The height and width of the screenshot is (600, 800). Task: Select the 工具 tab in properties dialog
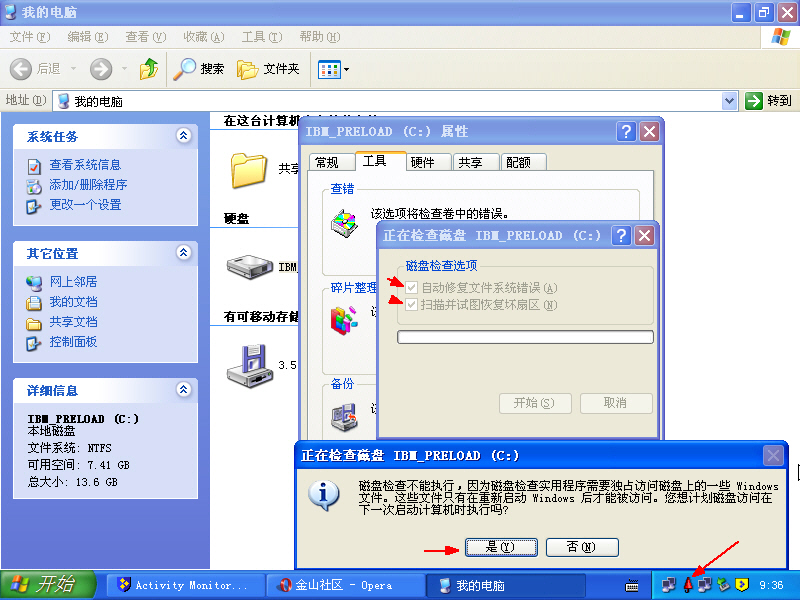380,161
